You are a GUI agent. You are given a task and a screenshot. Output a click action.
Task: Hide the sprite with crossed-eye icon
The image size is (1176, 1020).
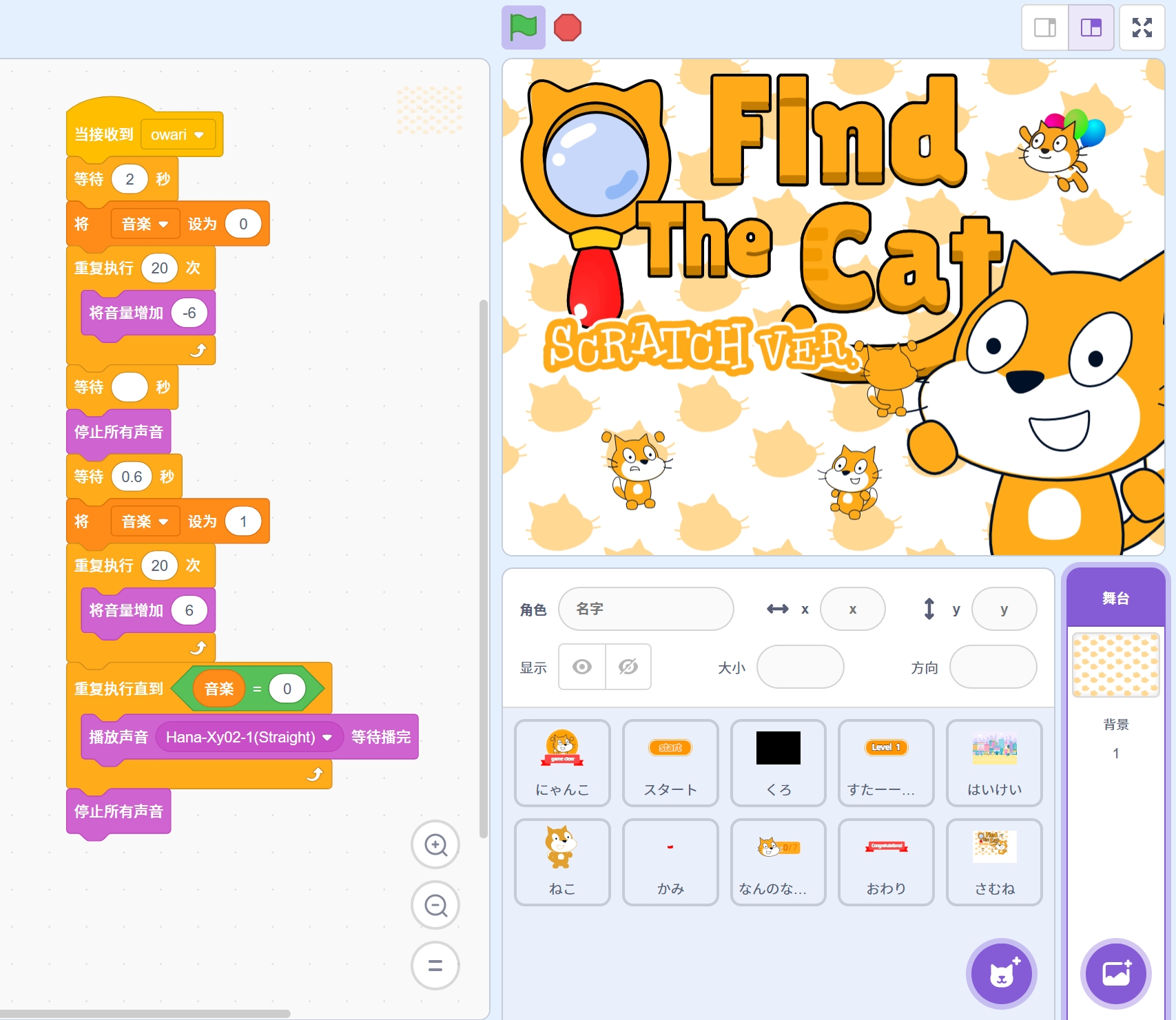[x=628, y=667]
